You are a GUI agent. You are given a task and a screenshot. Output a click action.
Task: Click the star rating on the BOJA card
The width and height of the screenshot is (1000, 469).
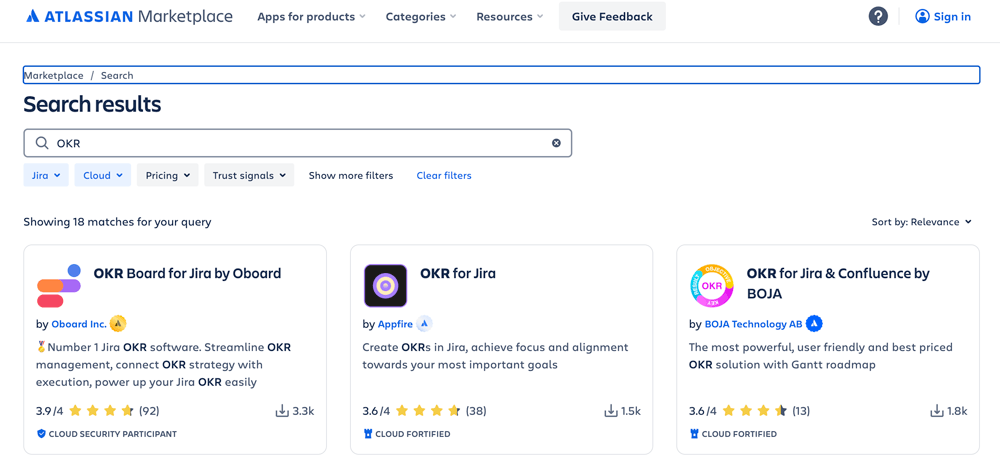click(754, 411)
